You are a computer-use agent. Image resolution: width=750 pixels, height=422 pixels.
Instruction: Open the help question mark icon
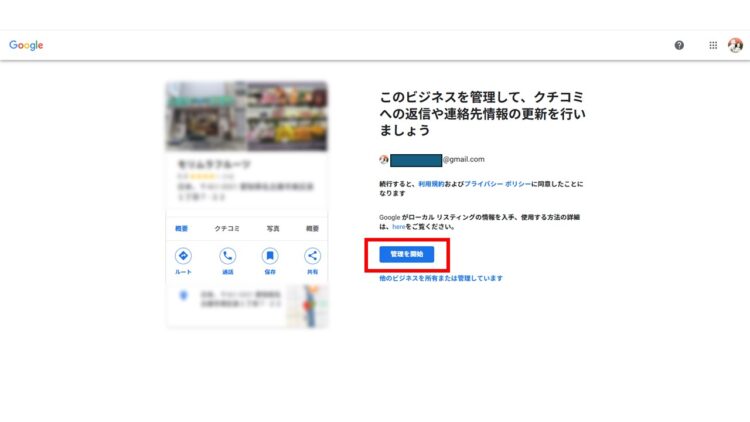point(679,45)
